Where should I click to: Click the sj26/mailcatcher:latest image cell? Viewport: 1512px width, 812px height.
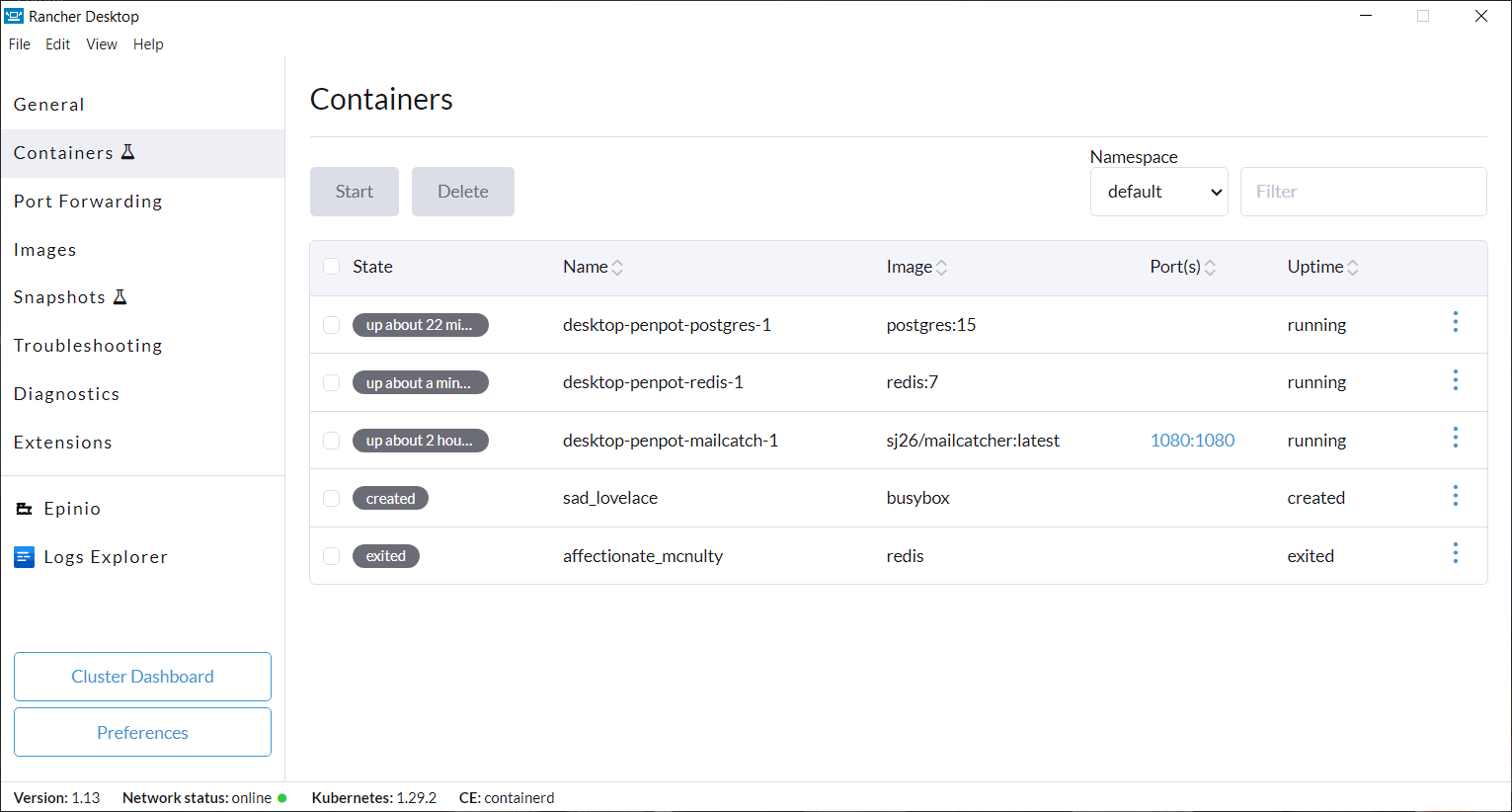(973, 441)
